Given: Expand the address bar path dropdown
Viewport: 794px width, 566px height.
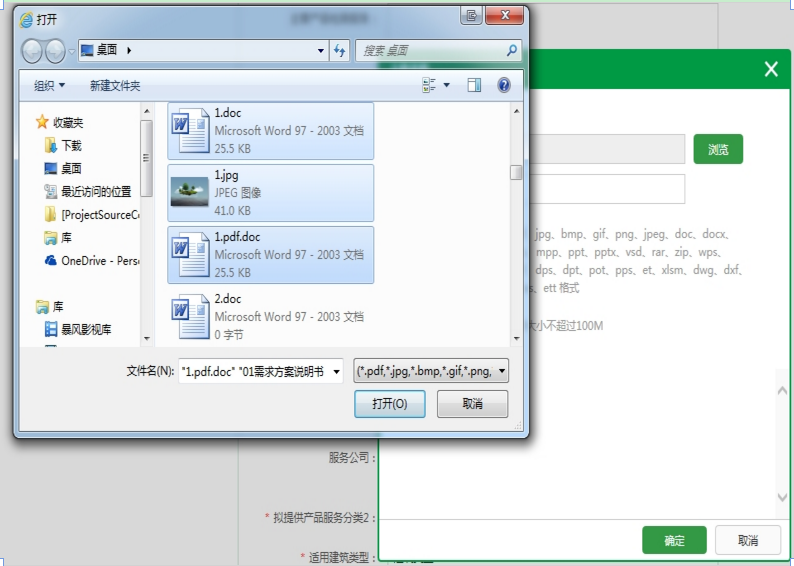Looking at the screenshot, I should click(x=321, y=51).
